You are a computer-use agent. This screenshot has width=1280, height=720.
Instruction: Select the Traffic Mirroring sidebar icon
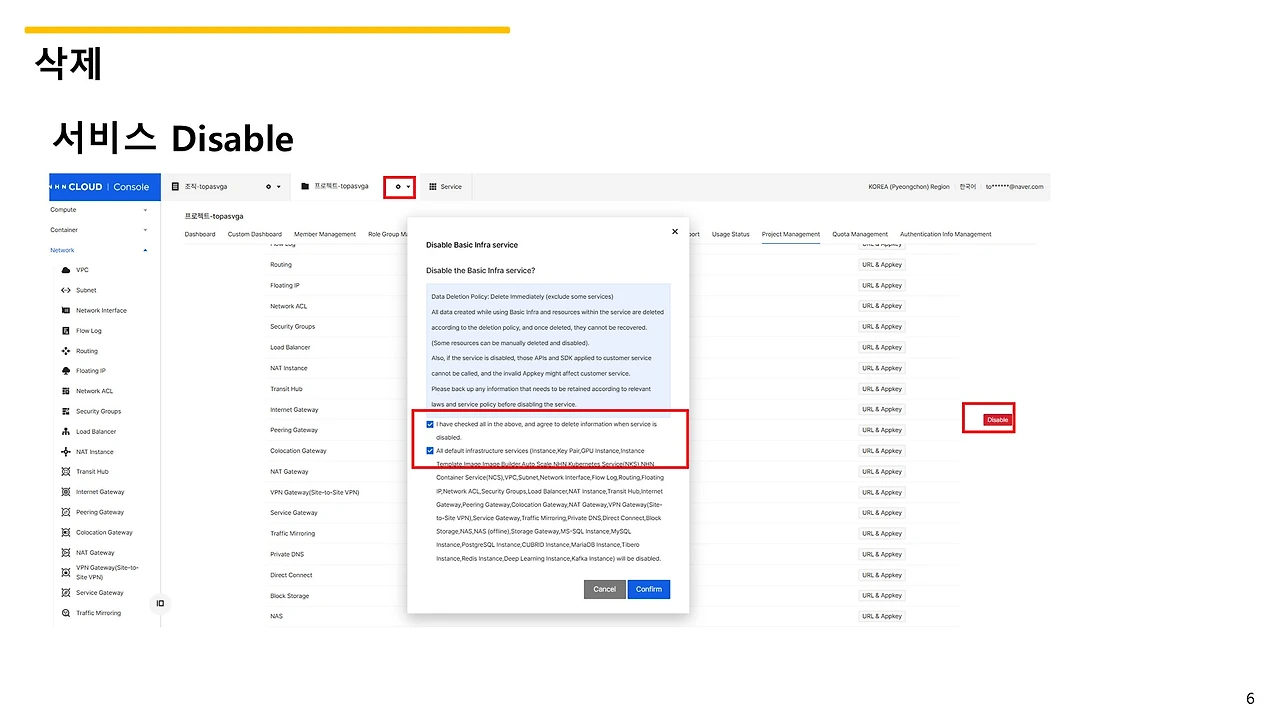tap(66, 613)
